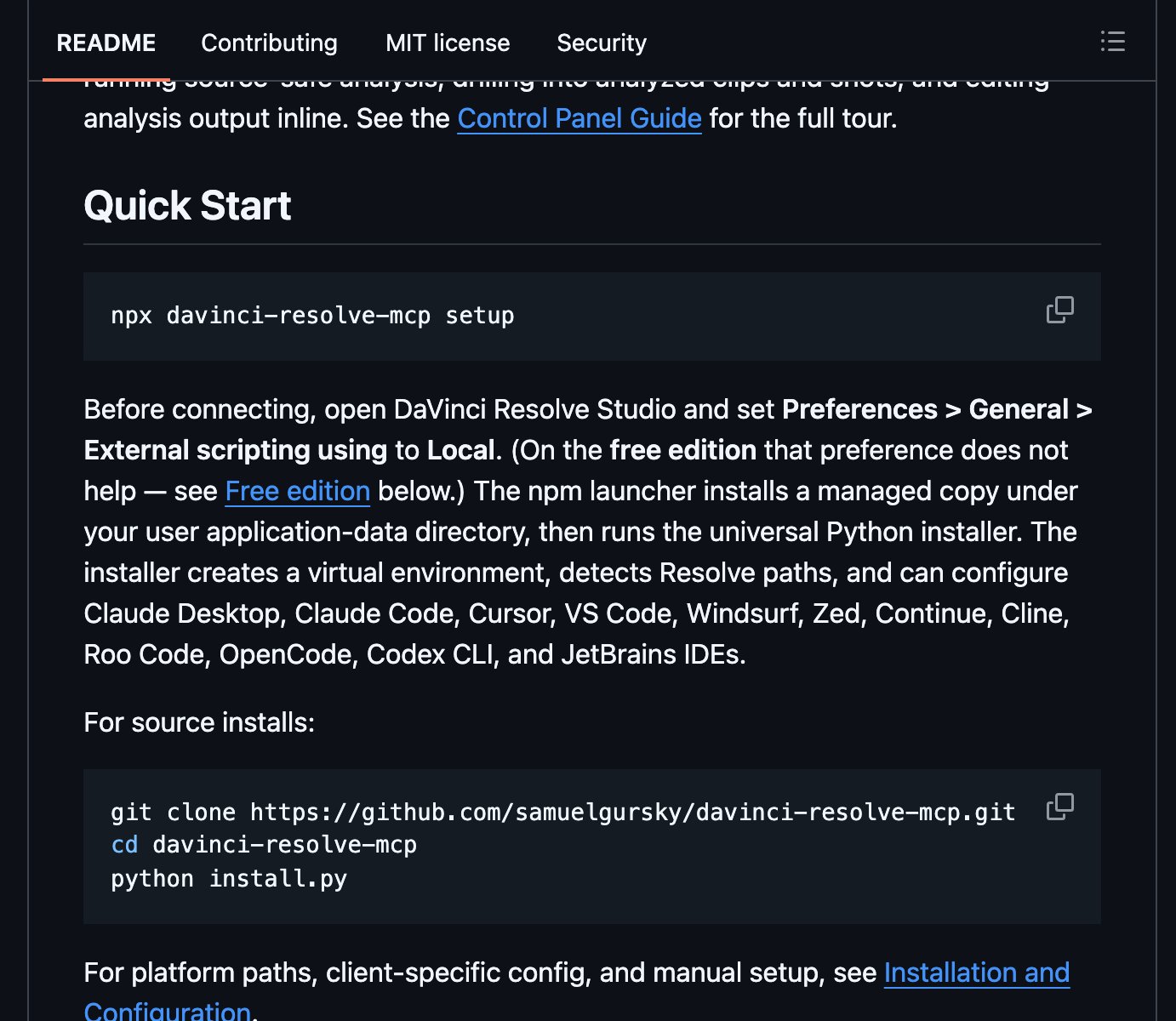Follow the Free edition link
1176x1021 pixels.
pos(298,491)
